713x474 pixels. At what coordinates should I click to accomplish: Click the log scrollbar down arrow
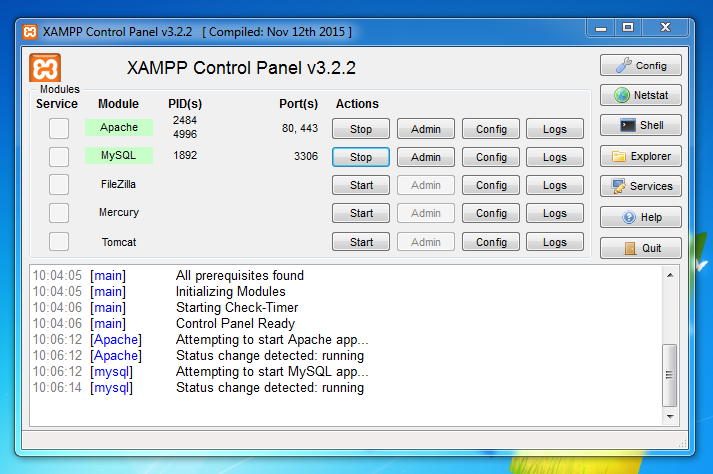coord(670,417)
